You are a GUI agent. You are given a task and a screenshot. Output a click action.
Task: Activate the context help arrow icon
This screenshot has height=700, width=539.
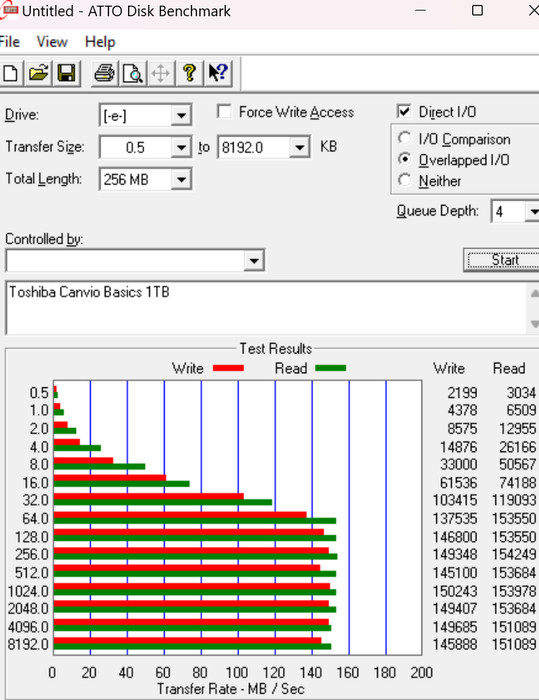click(x=218, y=73)
